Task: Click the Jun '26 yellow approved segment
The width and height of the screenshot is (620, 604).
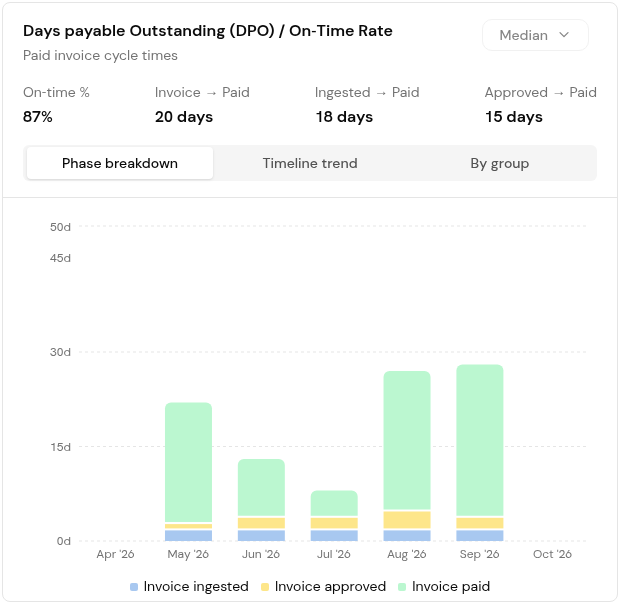Action: point(261,523)
